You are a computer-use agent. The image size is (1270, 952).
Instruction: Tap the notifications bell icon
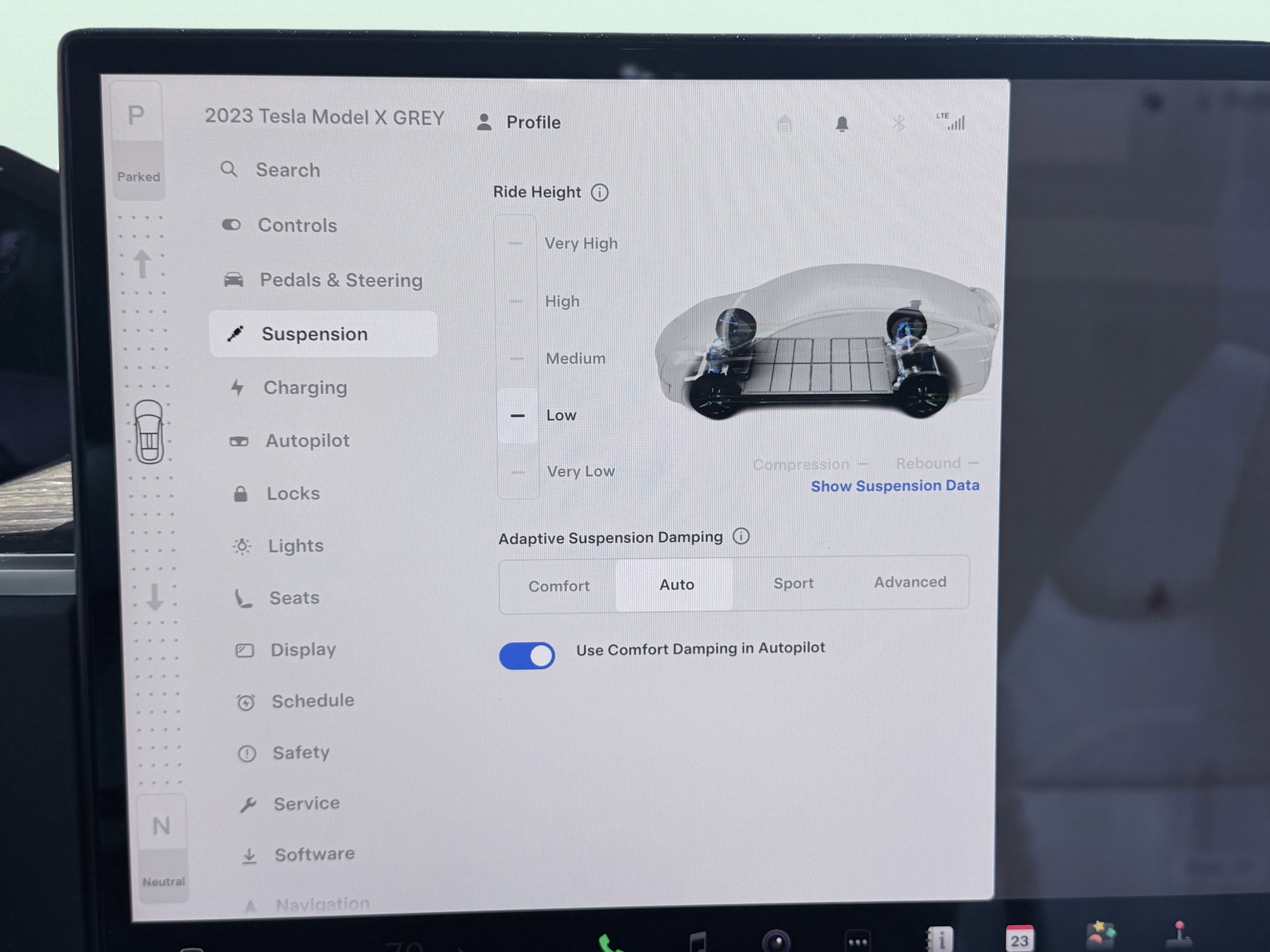(x=842, y=122)
